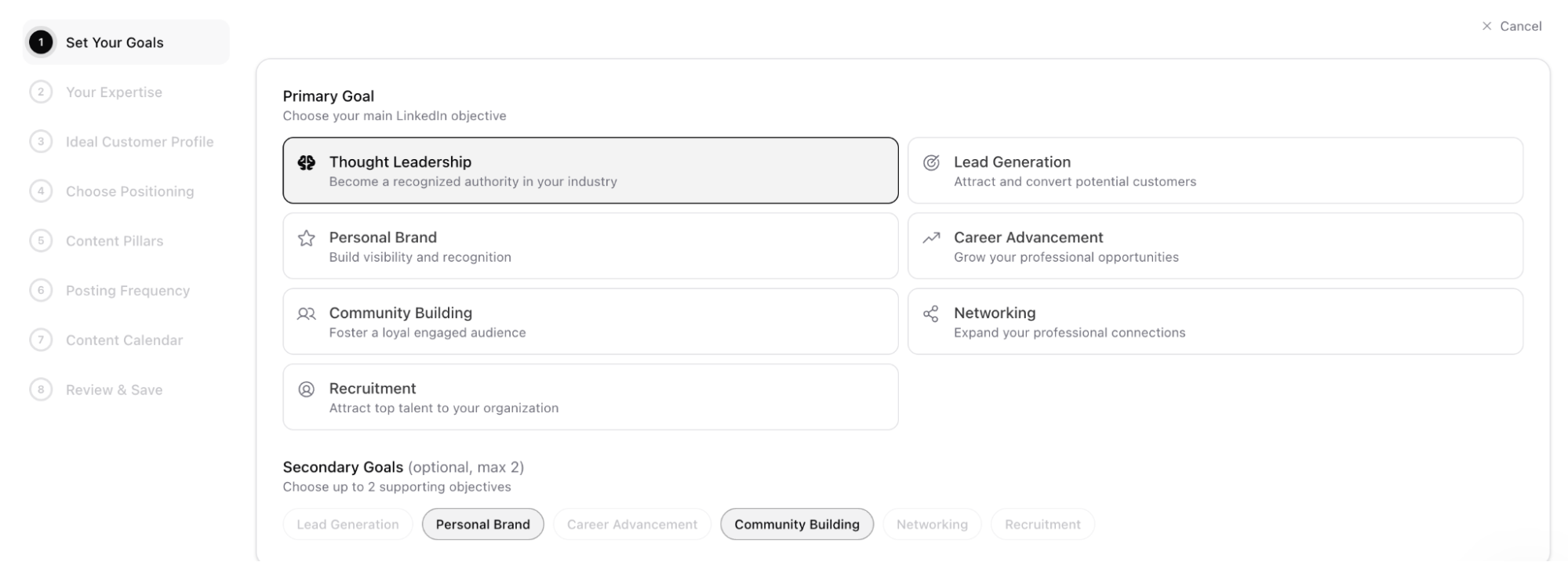Jump to Content Pillars step
This screenshot has height=562, width=1568.
(115, 241)
